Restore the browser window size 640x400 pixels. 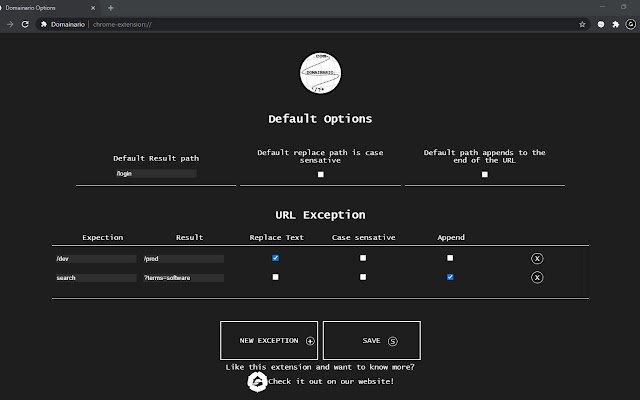(x=623, y=7)
